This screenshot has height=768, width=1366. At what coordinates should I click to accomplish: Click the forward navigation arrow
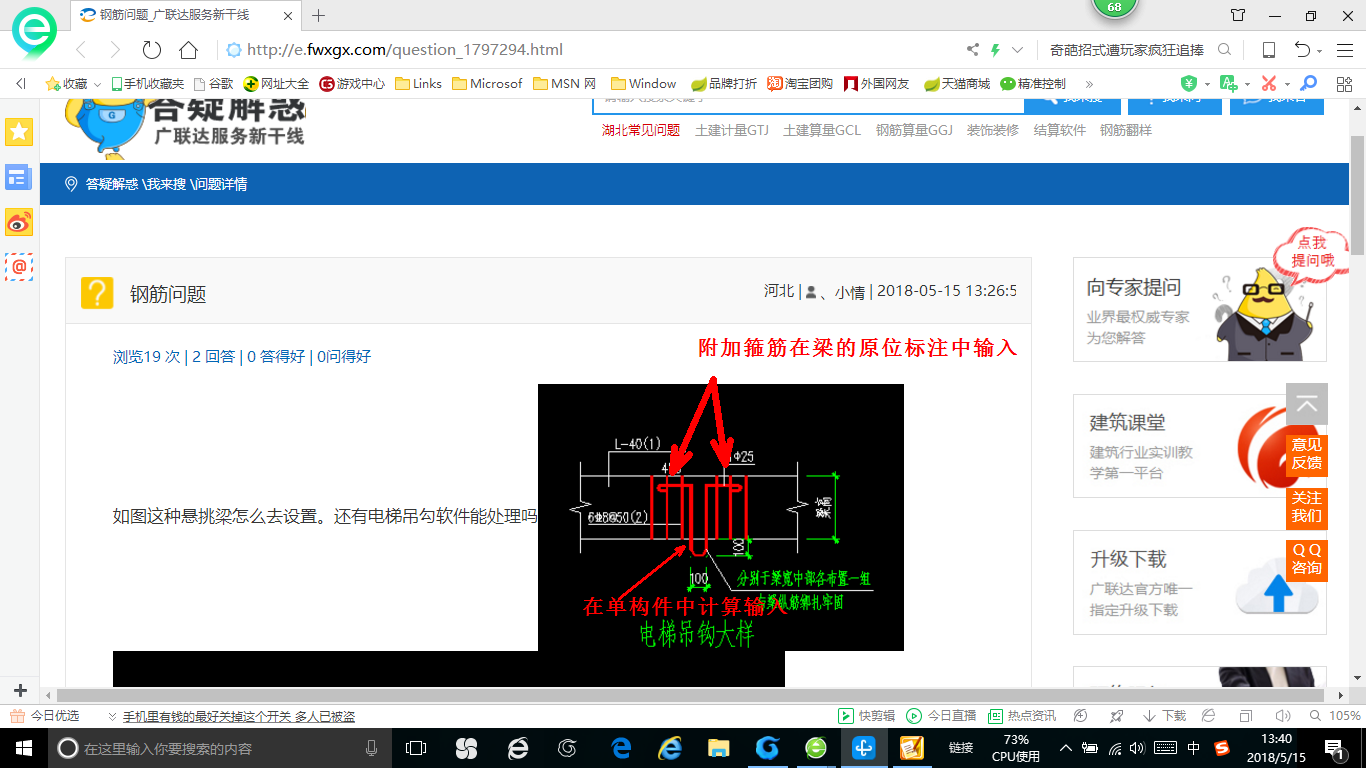point(115,50)
